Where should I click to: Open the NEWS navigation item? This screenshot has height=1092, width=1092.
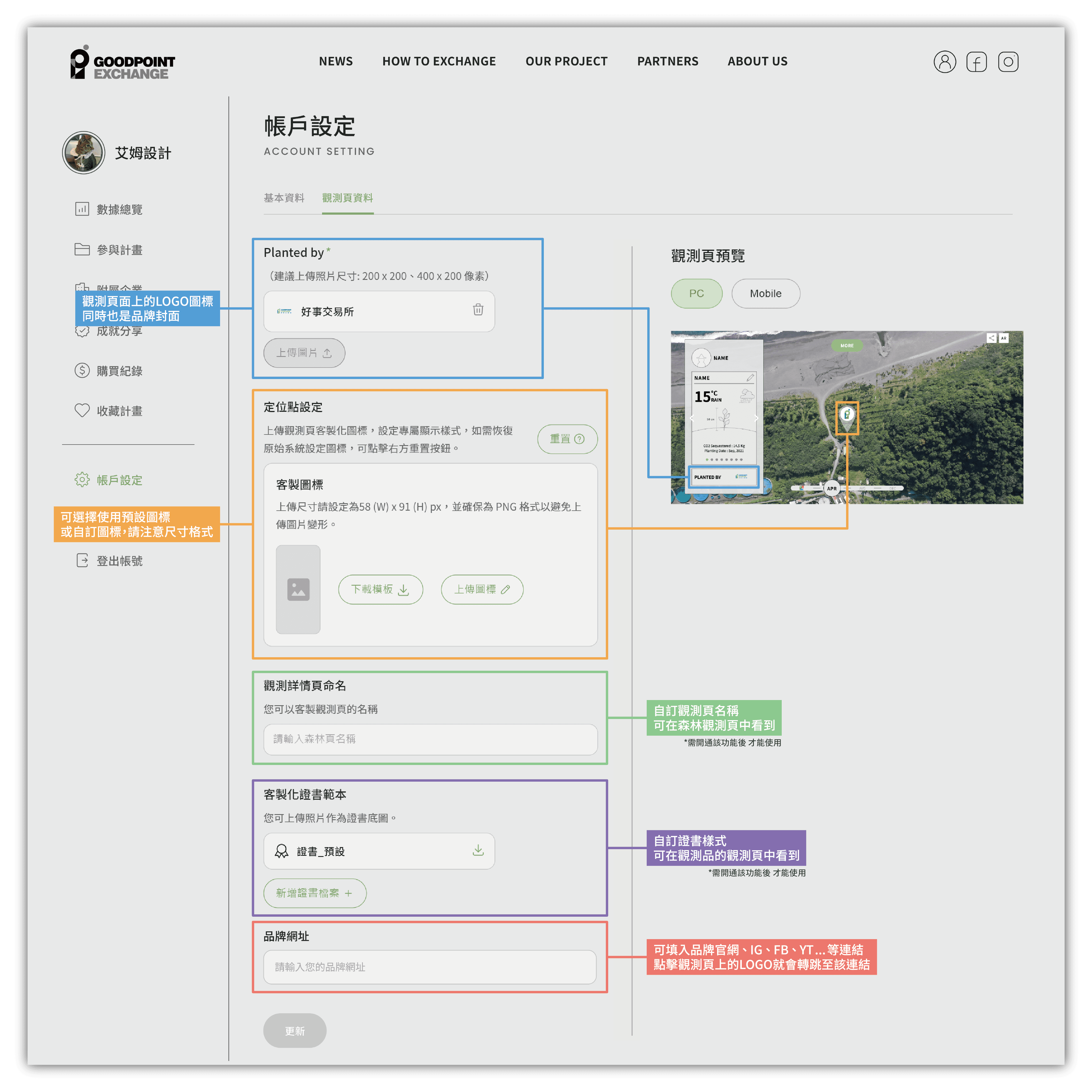336,61
